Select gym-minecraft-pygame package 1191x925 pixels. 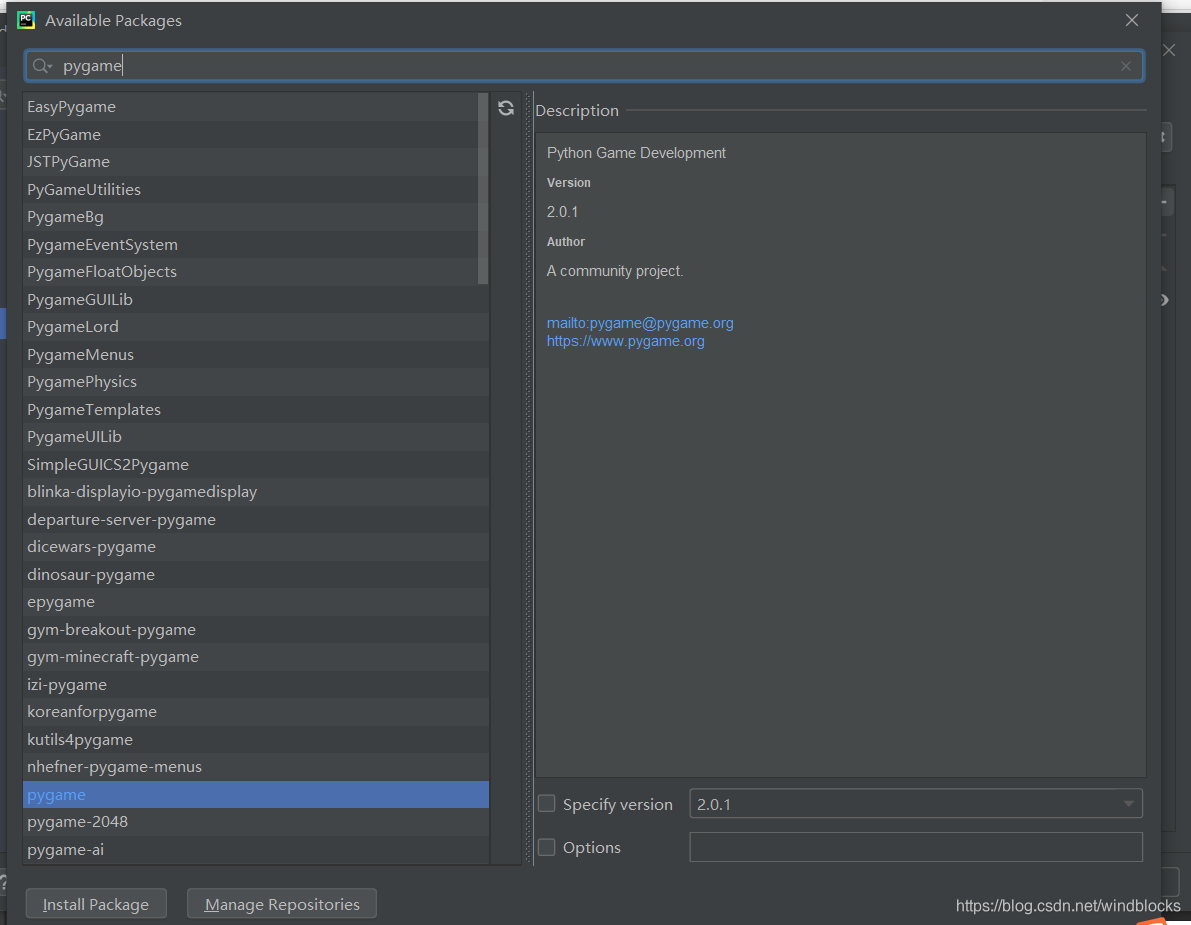pyautogui.click(x=256, y=657)
